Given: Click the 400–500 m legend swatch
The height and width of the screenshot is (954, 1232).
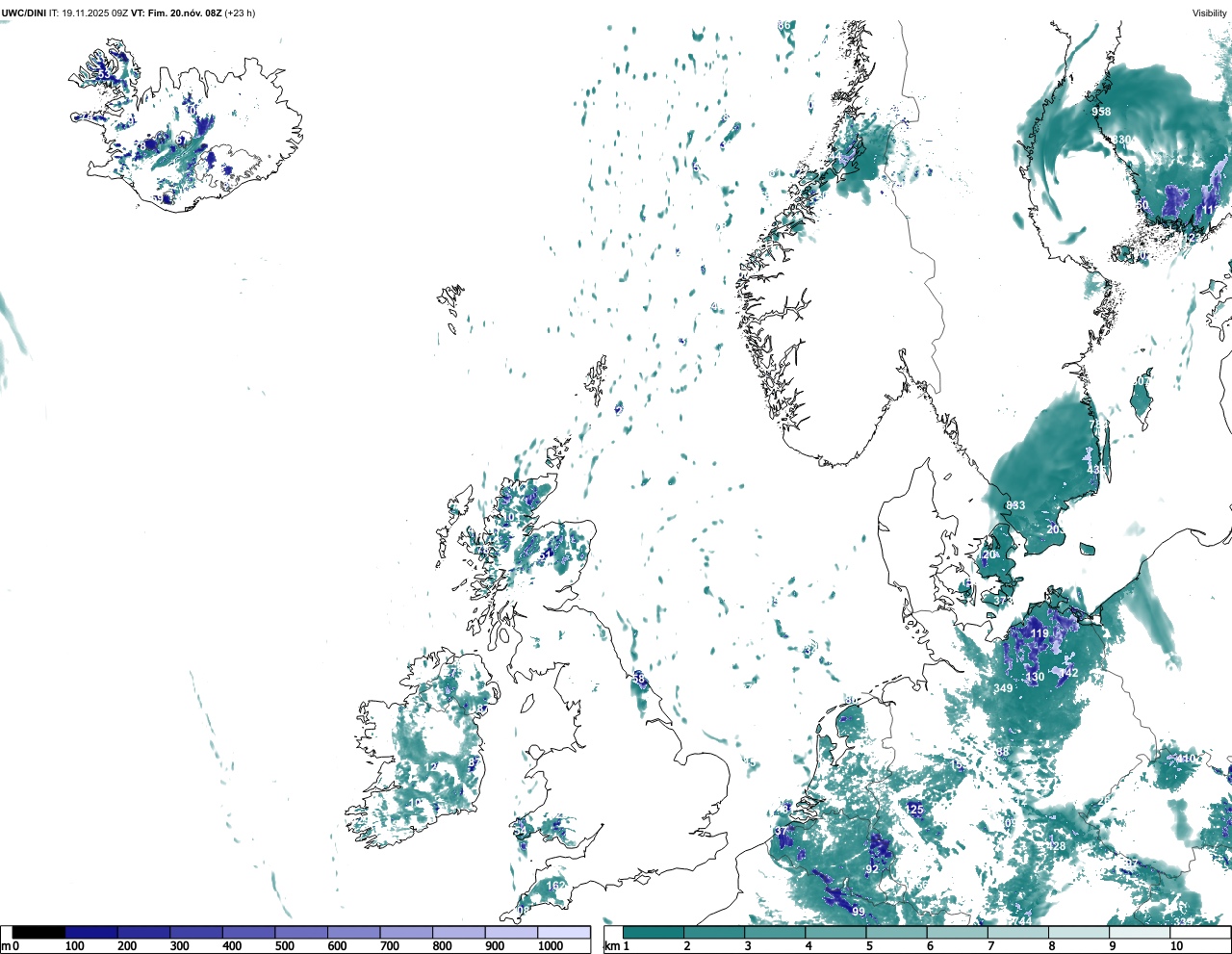Looking at the screenshot, I should coord(249,932).
